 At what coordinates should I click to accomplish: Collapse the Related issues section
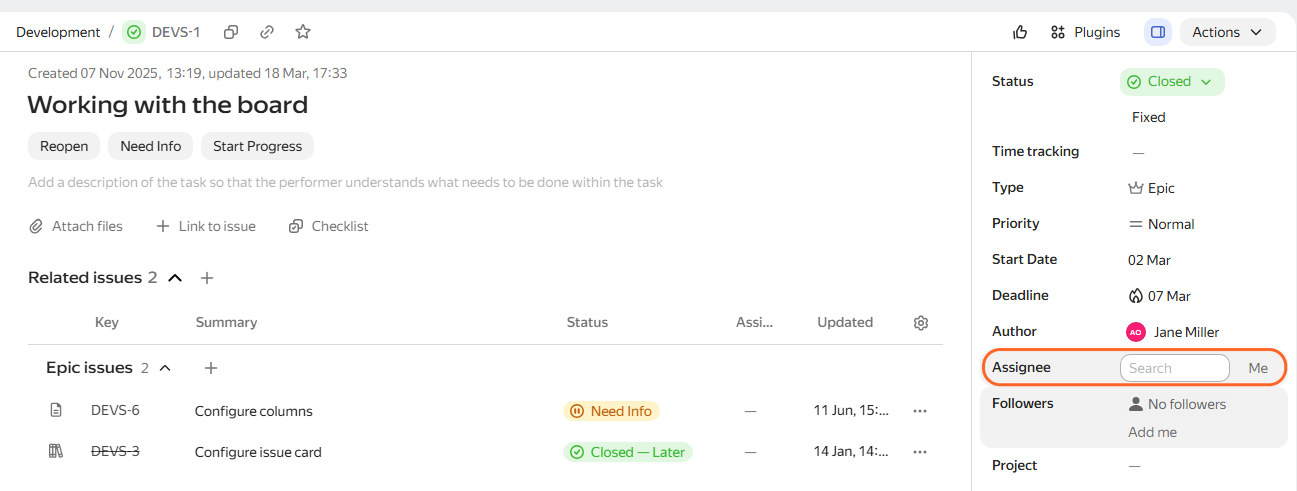[x=175, y=278]
